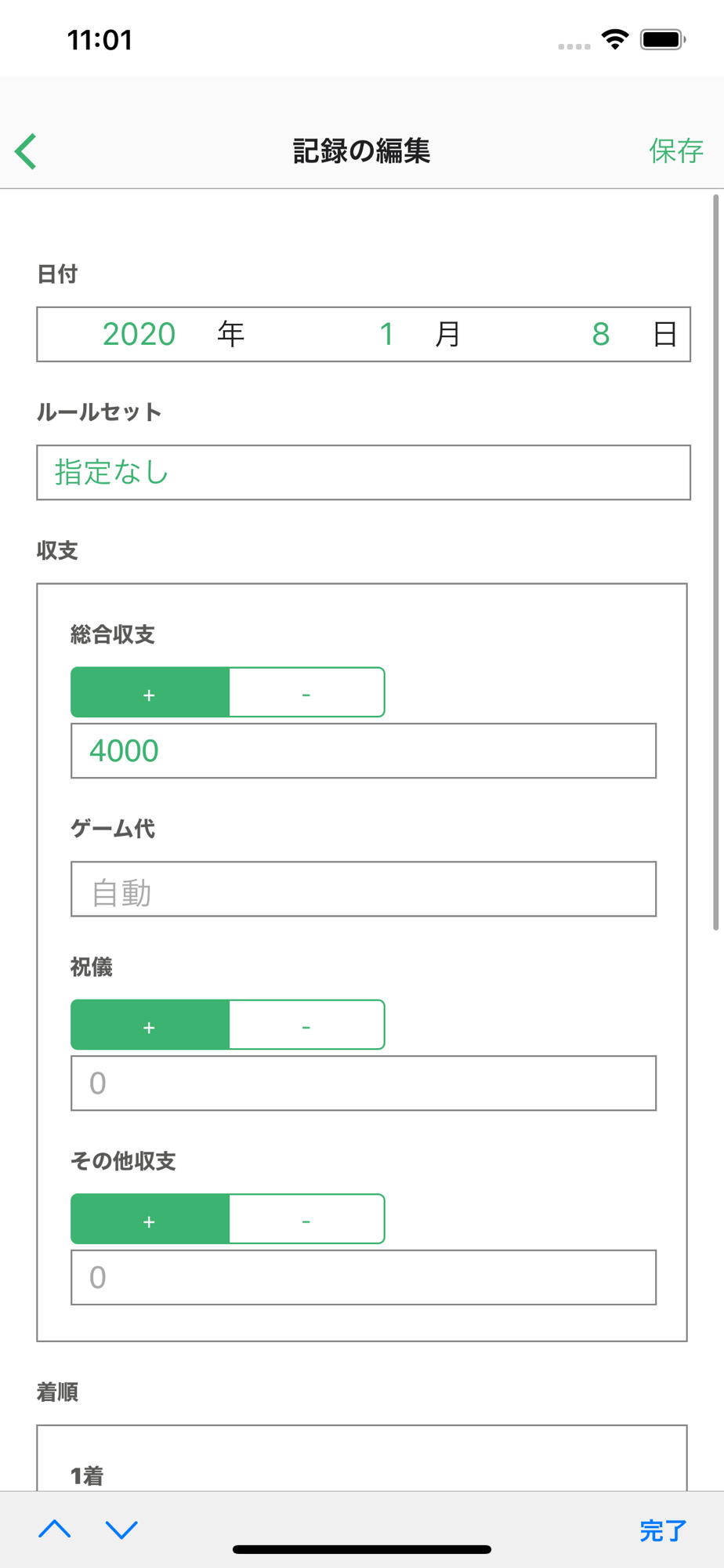The width and height of the screenshot is (724, 1568).
Task: Edit the 総合収支 amount field showing 4000
Action: [x=363, y=751]
